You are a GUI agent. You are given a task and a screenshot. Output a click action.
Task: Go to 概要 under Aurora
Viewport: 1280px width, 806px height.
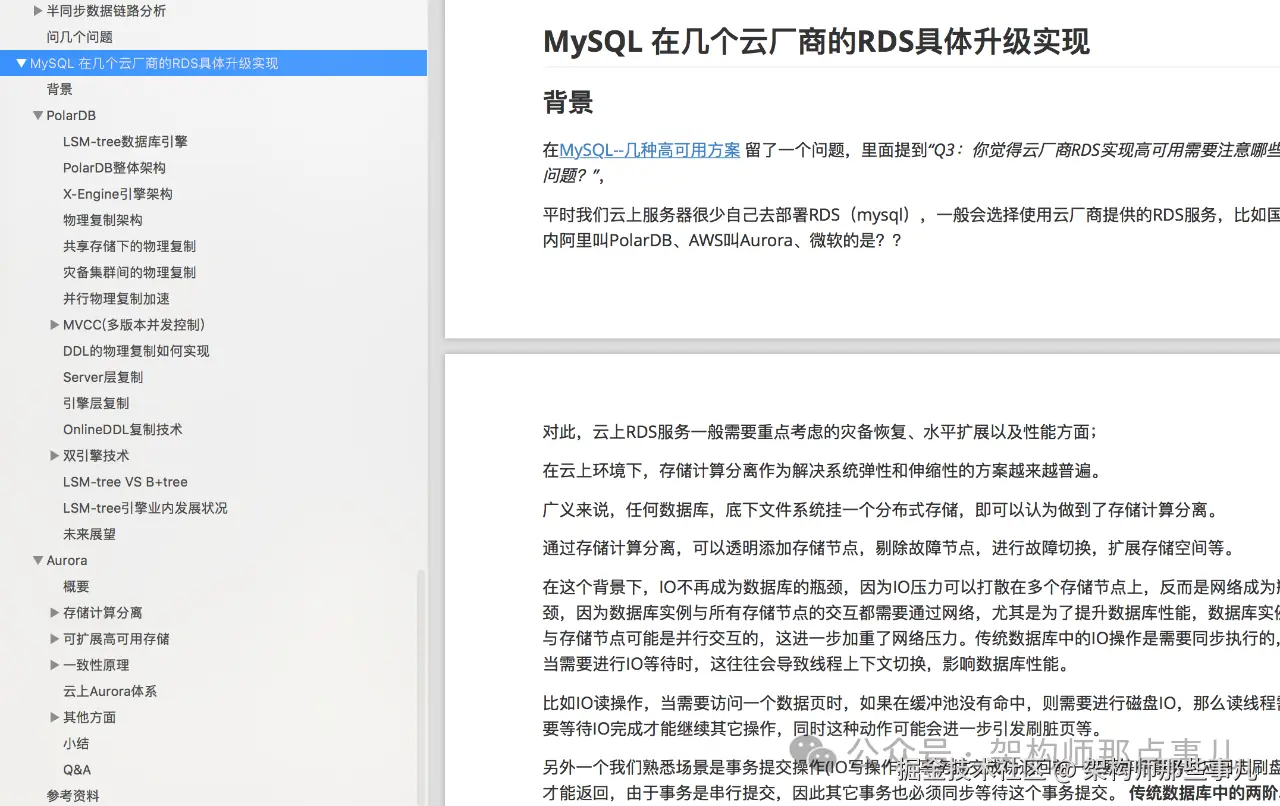[76, 586]
